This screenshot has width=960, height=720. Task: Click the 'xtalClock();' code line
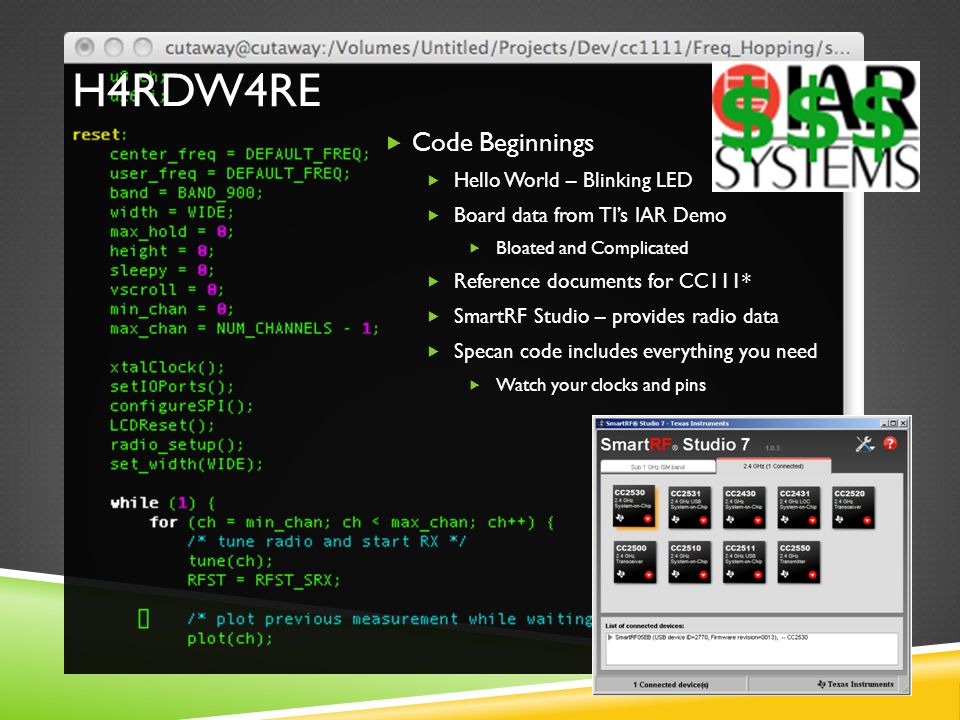coord(167,367)
